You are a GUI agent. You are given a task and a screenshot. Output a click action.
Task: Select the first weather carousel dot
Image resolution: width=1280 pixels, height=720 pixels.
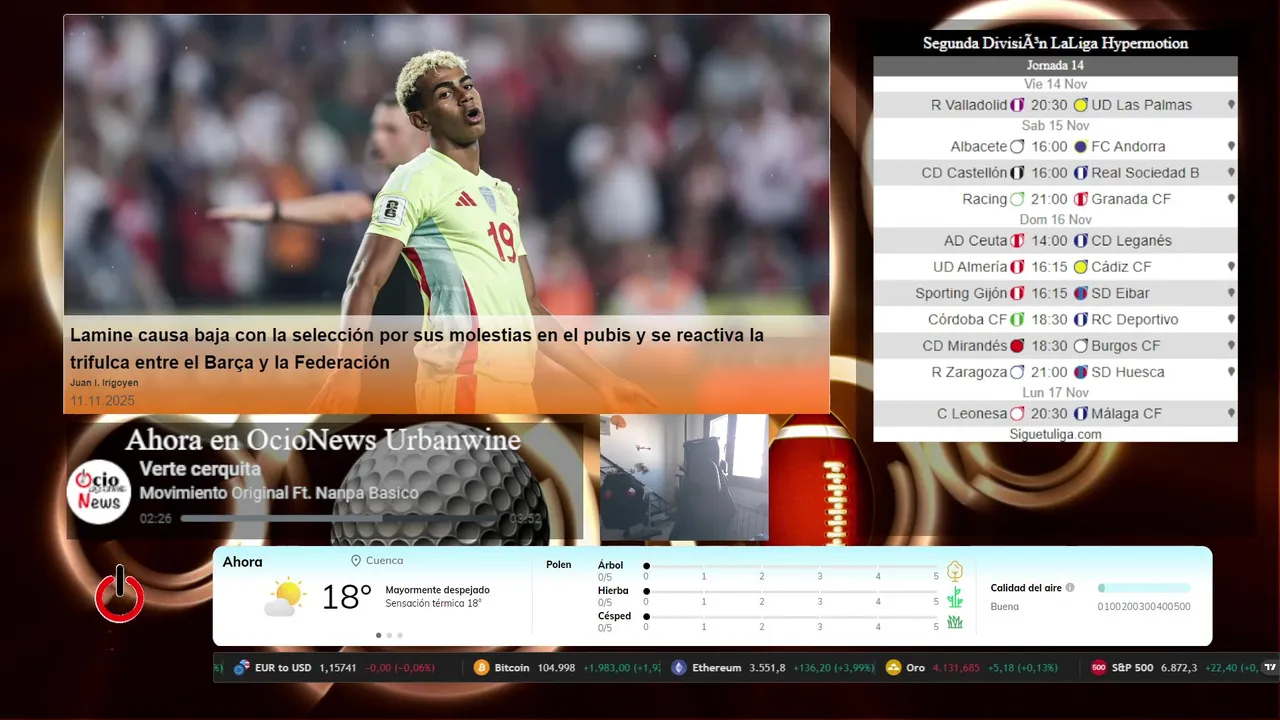point(378,635)
